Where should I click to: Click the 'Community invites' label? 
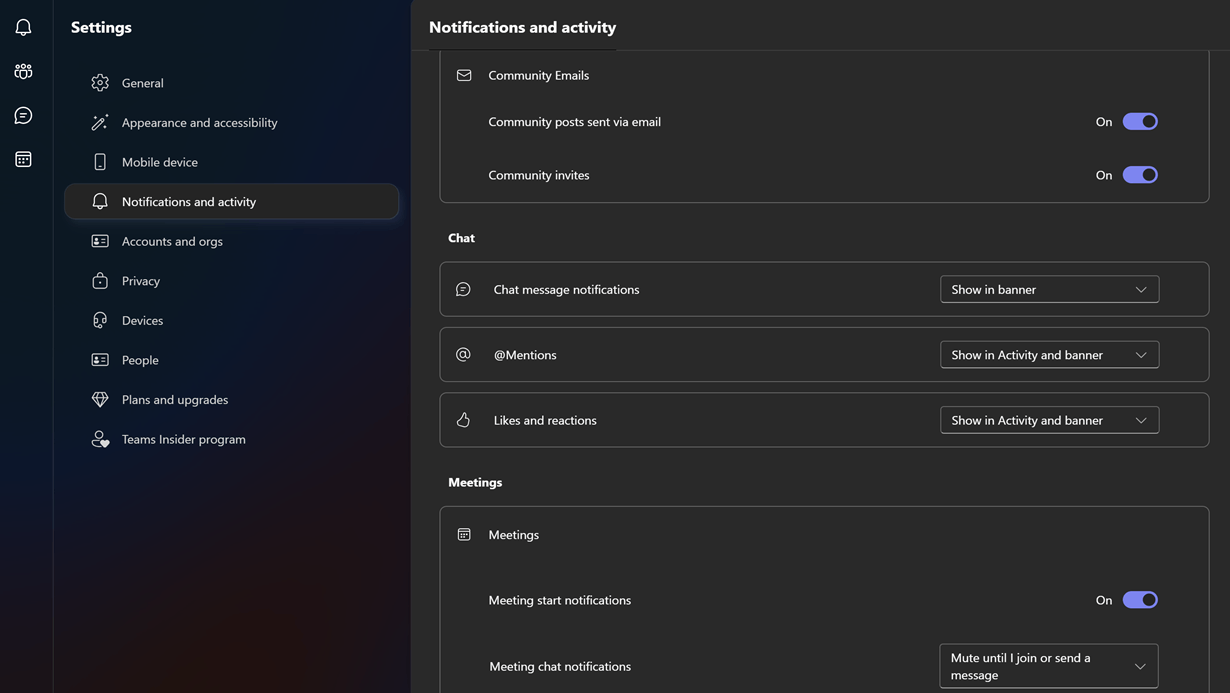[x=538, y=175]
